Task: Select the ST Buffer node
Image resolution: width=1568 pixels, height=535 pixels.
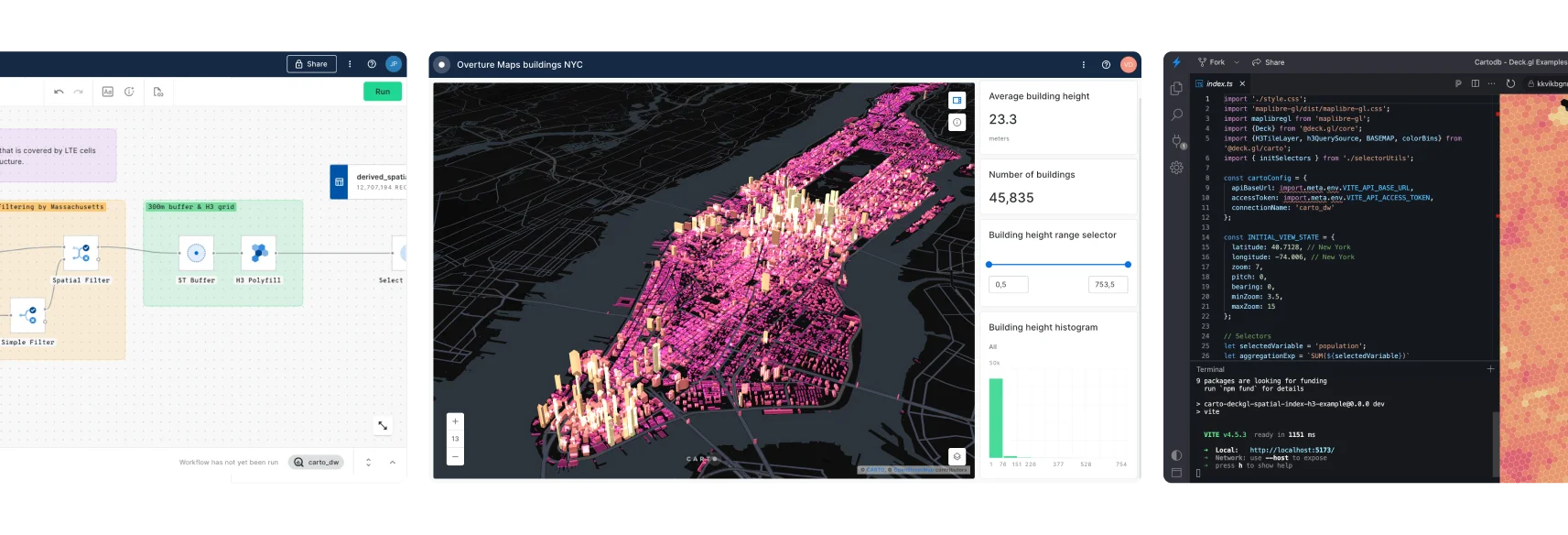Action: coord(196,253)
